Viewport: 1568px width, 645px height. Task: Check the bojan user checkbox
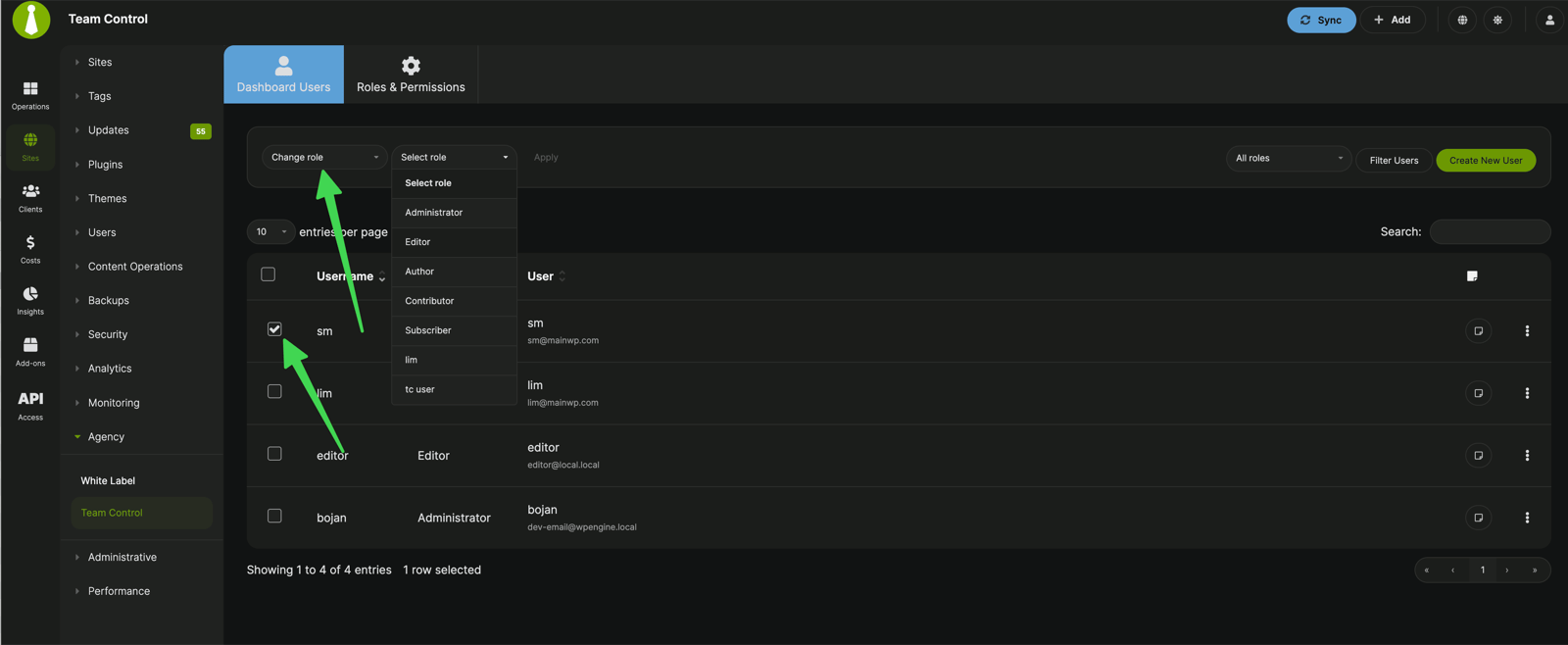click(274, 516)
